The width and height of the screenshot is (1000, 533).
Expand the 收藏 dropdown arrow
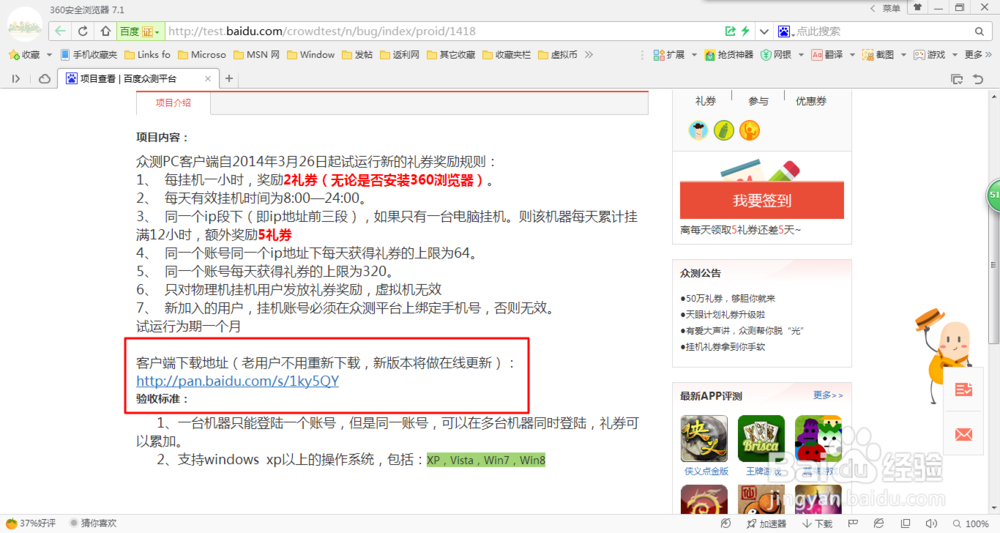pyautogui.click(x=49, y=55)
